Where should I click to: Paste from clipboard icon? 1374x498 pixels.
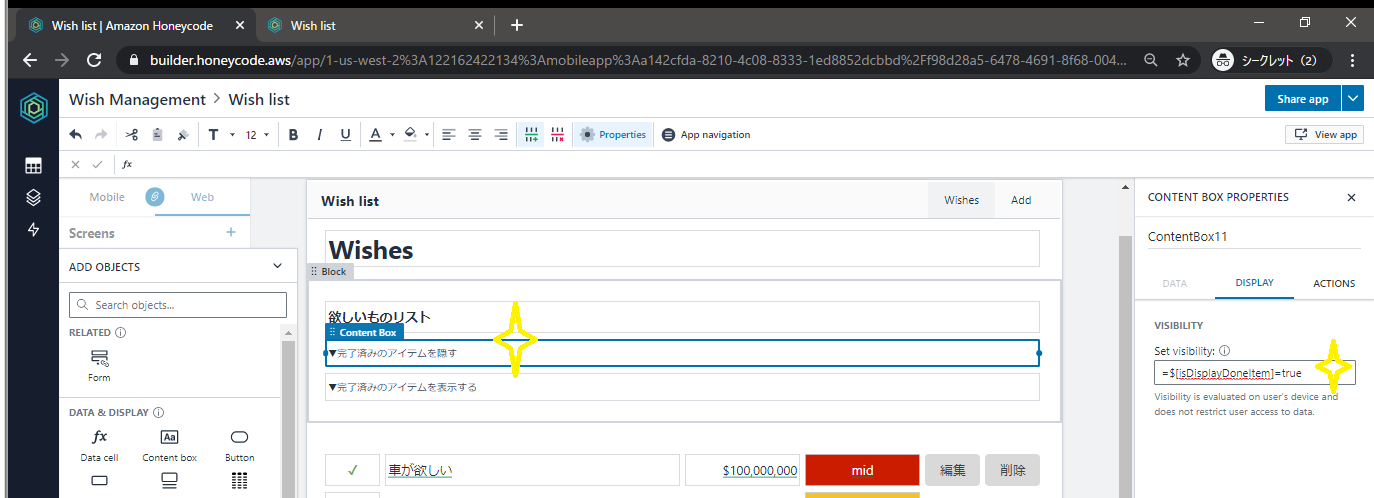(157, 134)
